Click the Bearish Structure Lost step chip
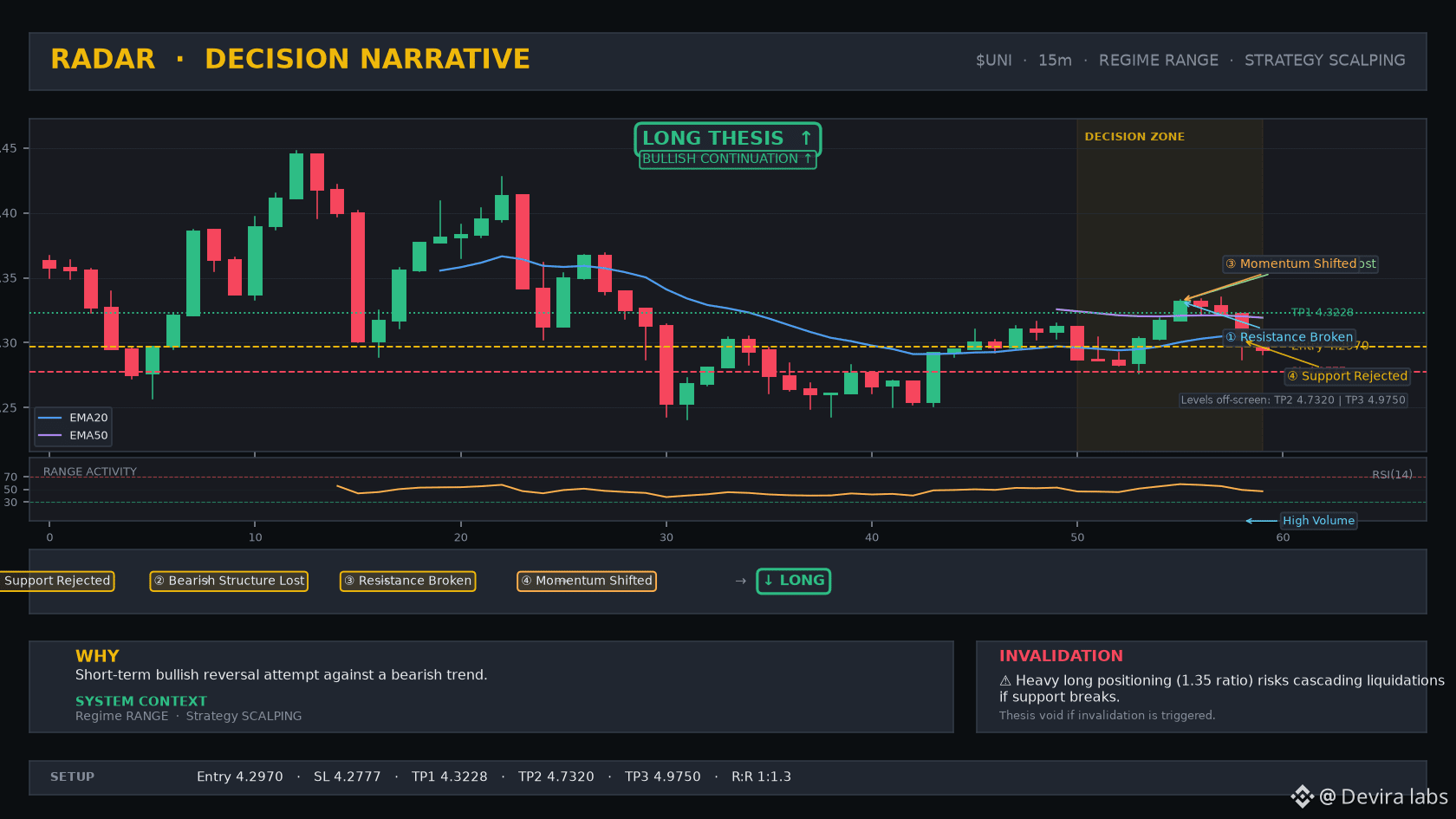 pos(229,581)
